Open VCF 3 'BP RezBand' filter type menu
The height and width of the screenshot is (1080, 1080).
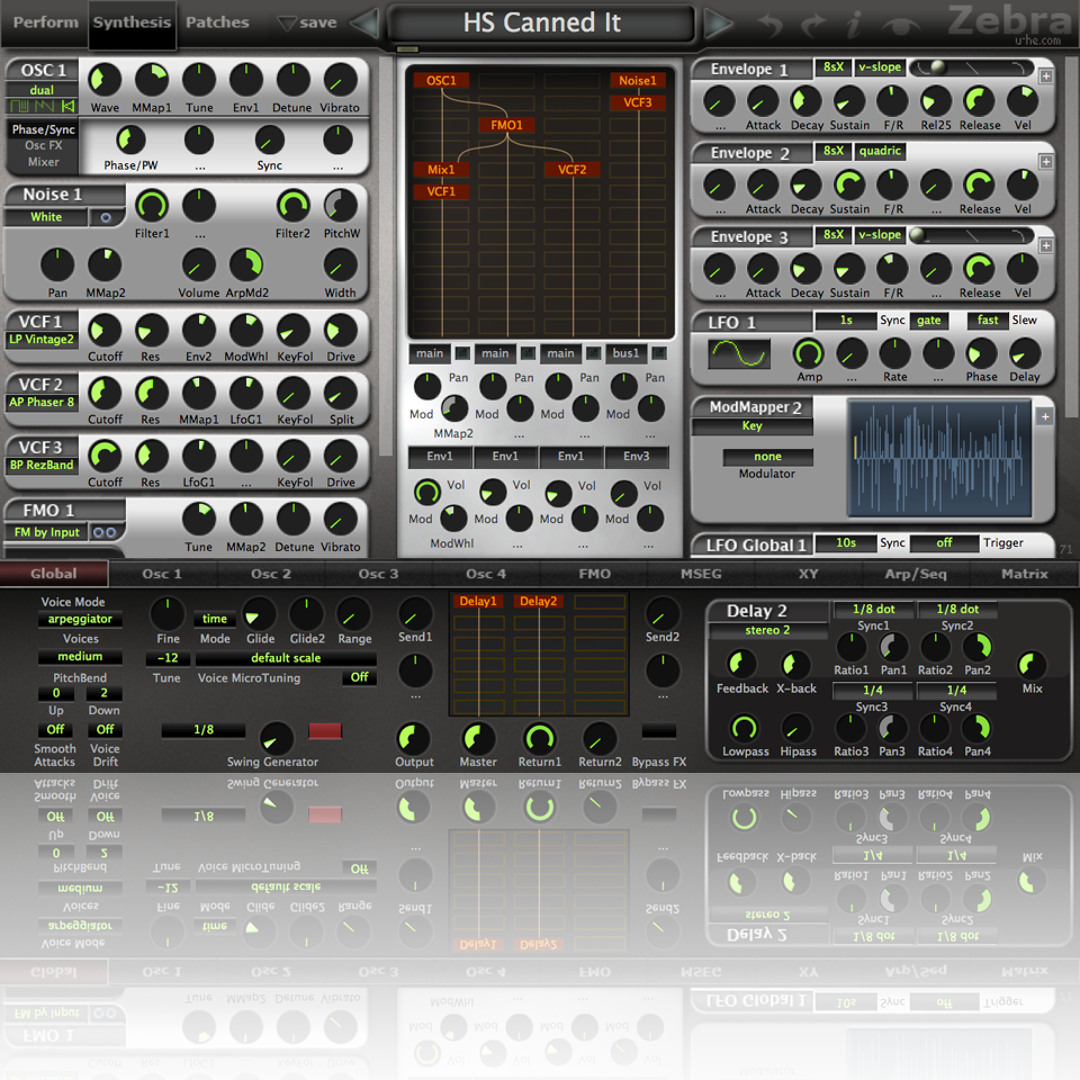coord(41,466)
